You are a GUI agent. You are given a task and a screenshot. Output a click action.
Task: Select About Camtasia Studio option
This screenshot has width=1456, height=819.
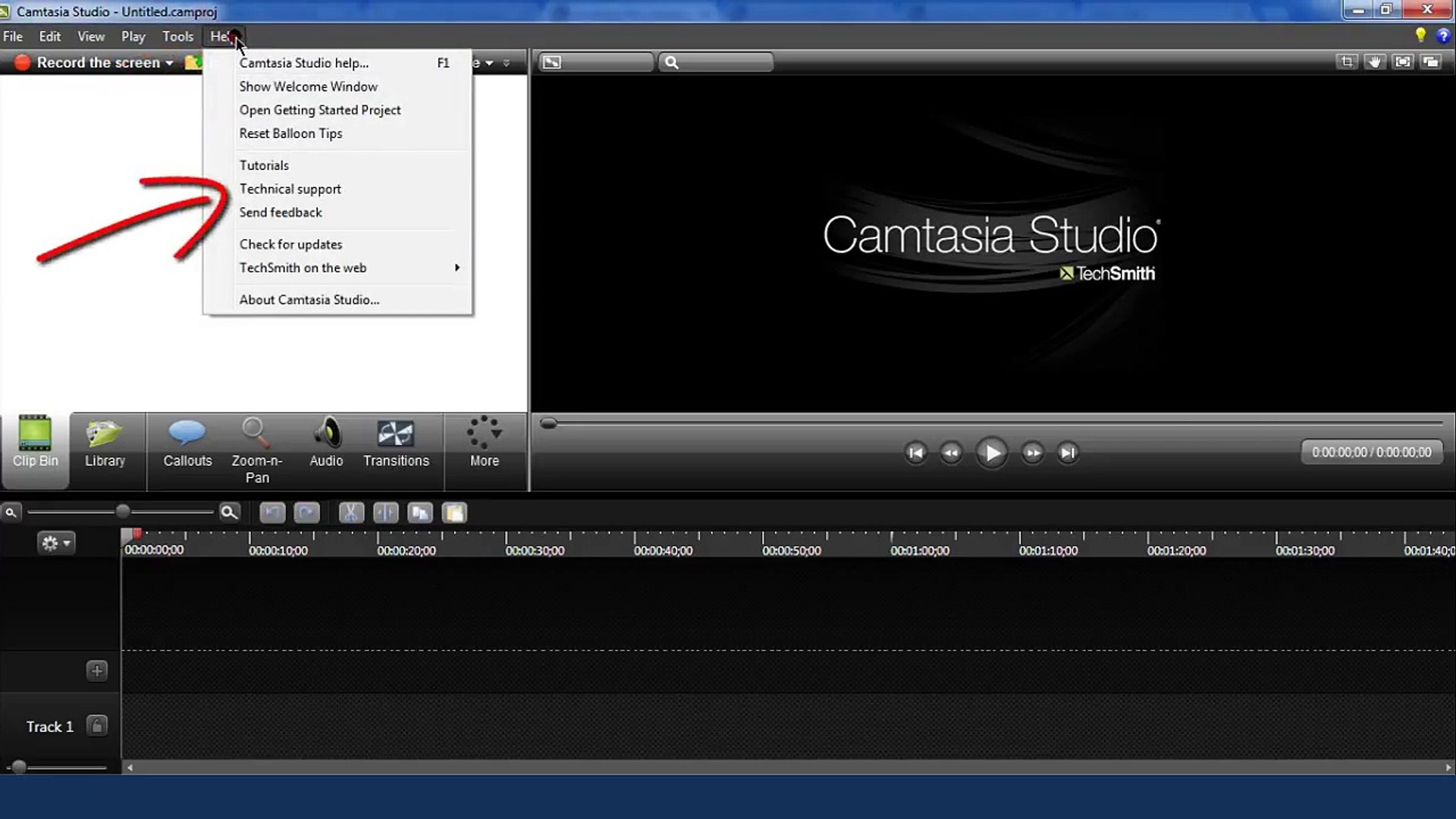click(309, 299)
